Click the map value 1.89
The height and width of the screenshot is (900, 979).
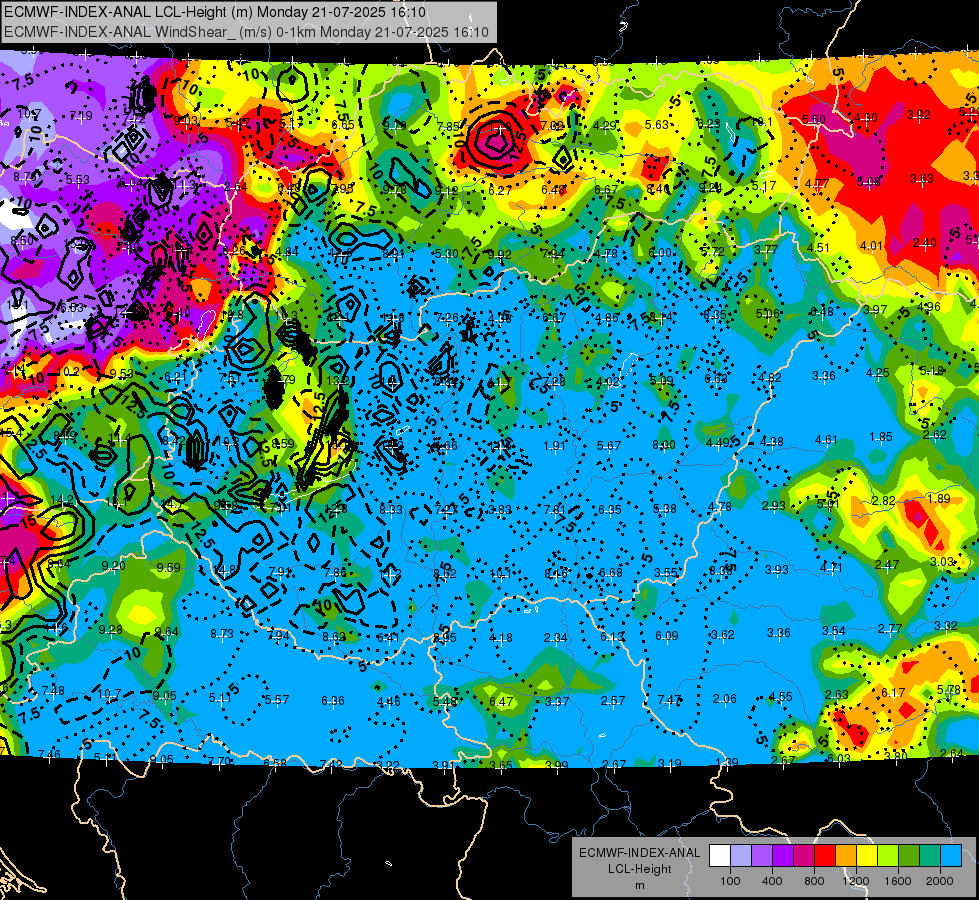tap(939, 498)
